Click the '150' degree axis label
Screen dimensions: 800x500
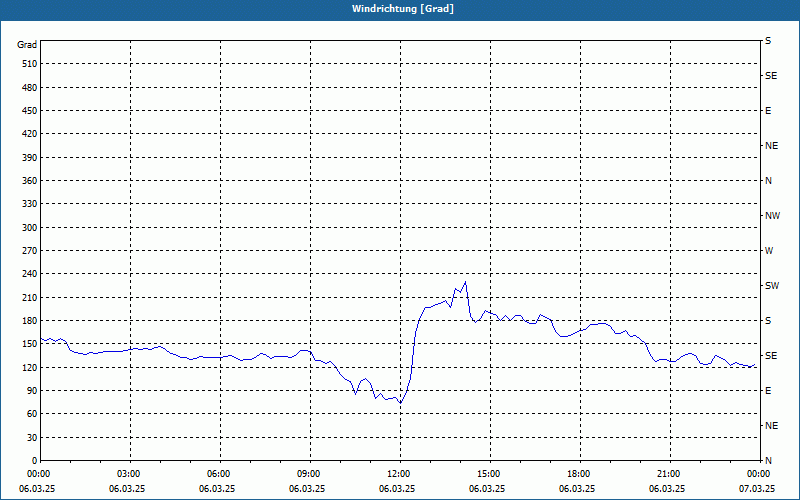point(30,344)
